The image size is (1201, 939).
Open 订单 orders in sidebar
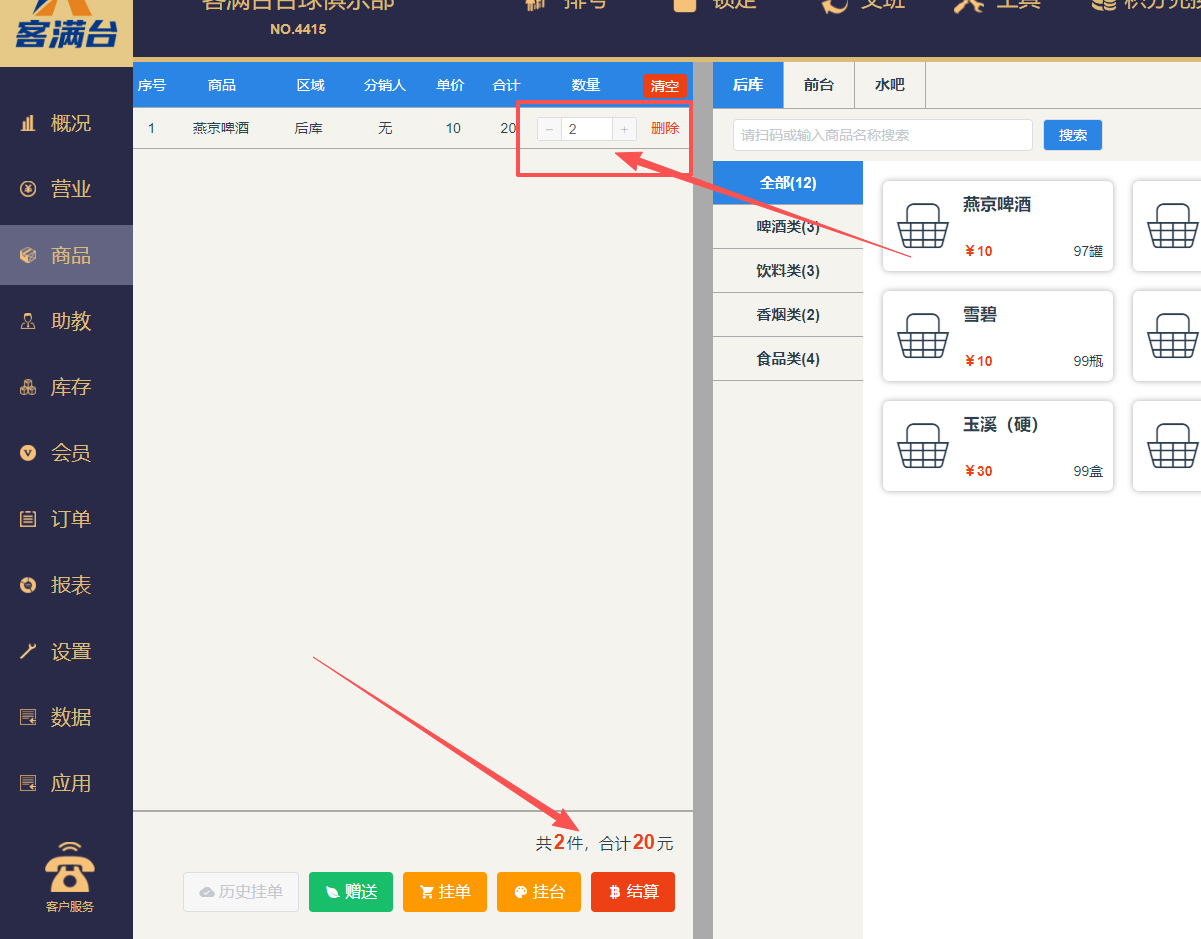pos(66,519)
